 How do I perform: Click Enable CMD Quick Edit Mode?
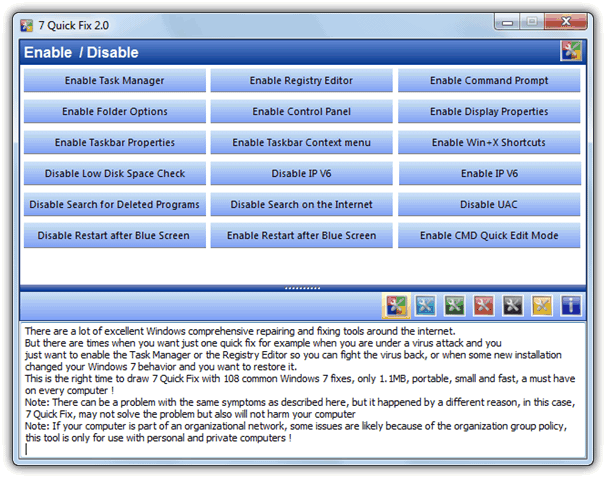pyautogui.click(x=489, y=235)
